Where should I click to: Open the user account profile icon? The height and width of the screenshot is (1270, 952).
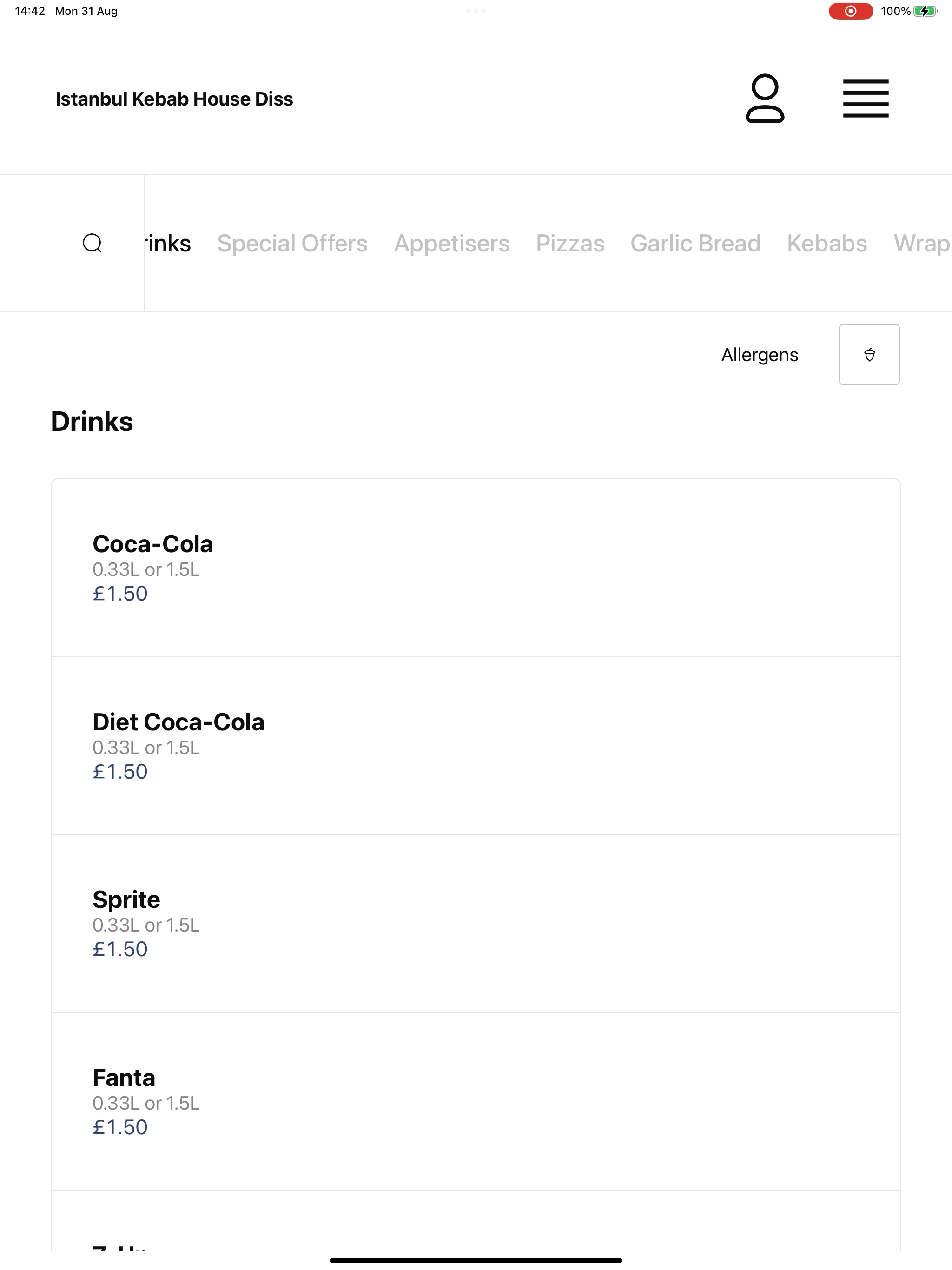[765, 98]
